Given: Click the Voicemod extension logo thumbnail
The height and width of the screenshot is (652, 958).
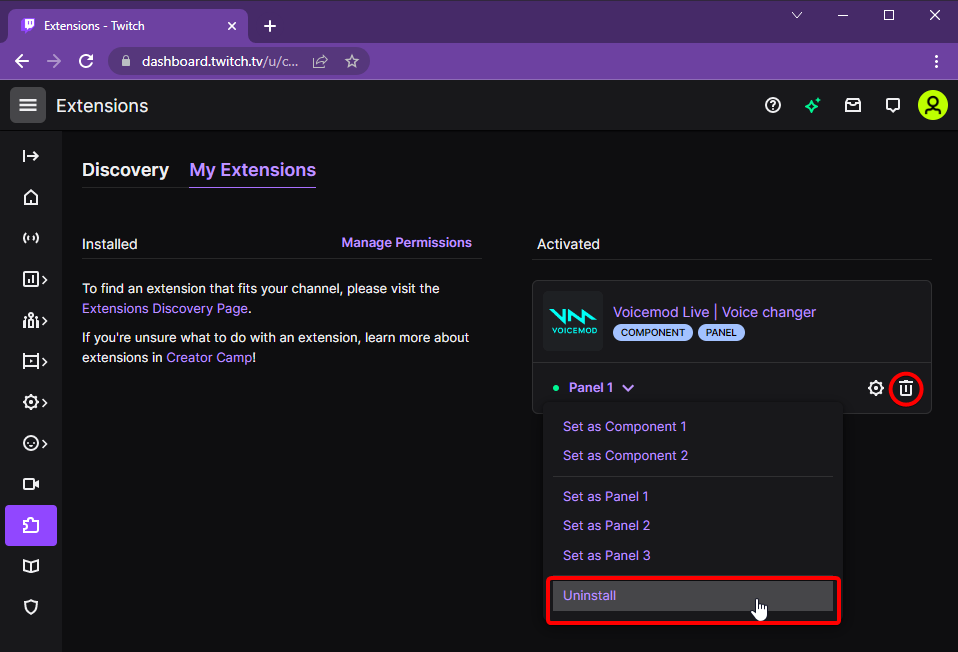Looking at the screenshot, I should 573,321.
